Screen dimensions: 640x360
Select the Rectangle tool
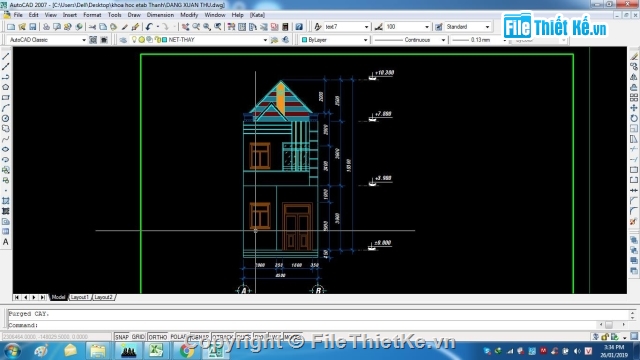click(x=6, y=98)
